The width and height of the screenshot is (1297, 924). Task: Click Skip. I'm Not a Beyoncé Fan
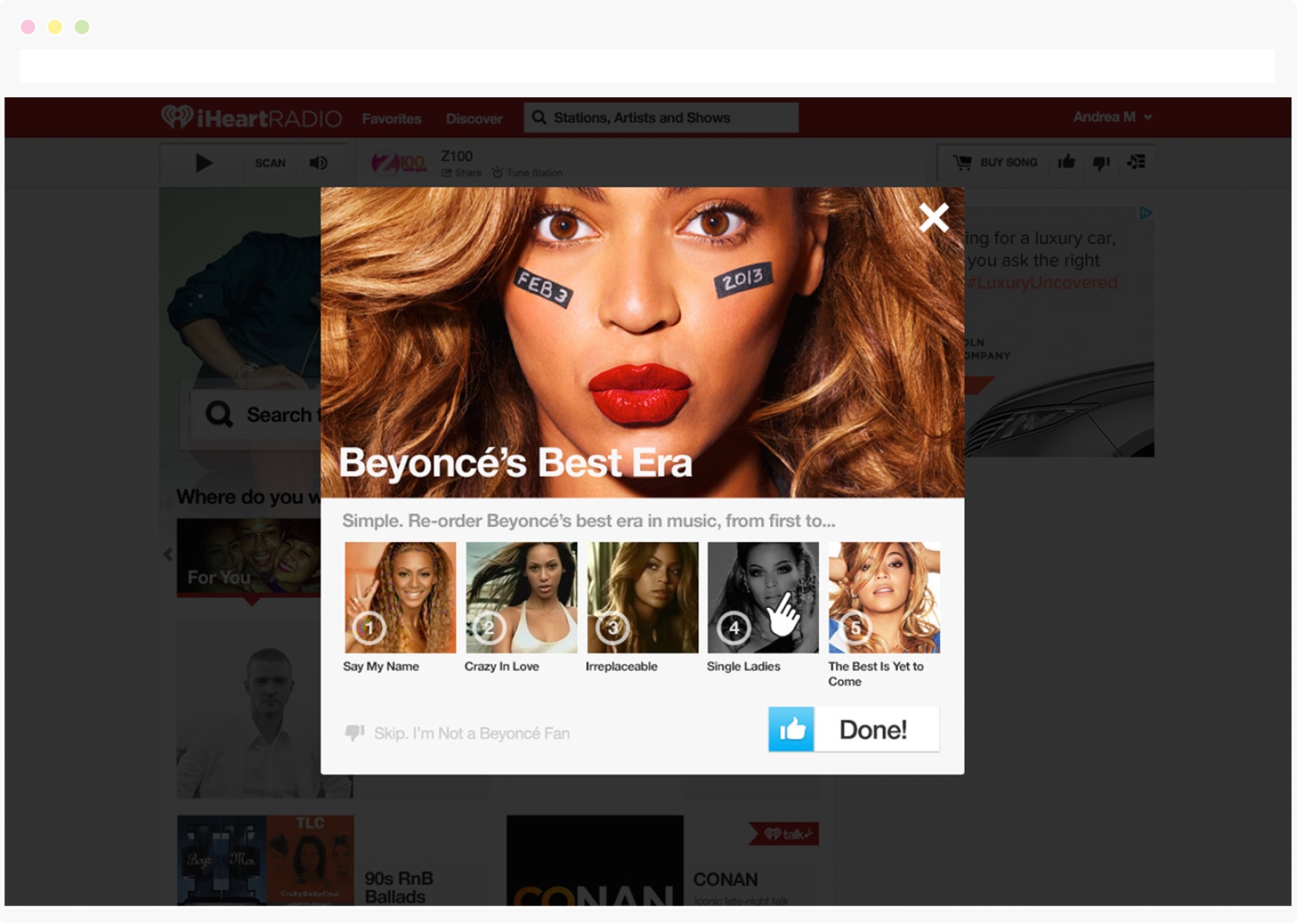472,734
